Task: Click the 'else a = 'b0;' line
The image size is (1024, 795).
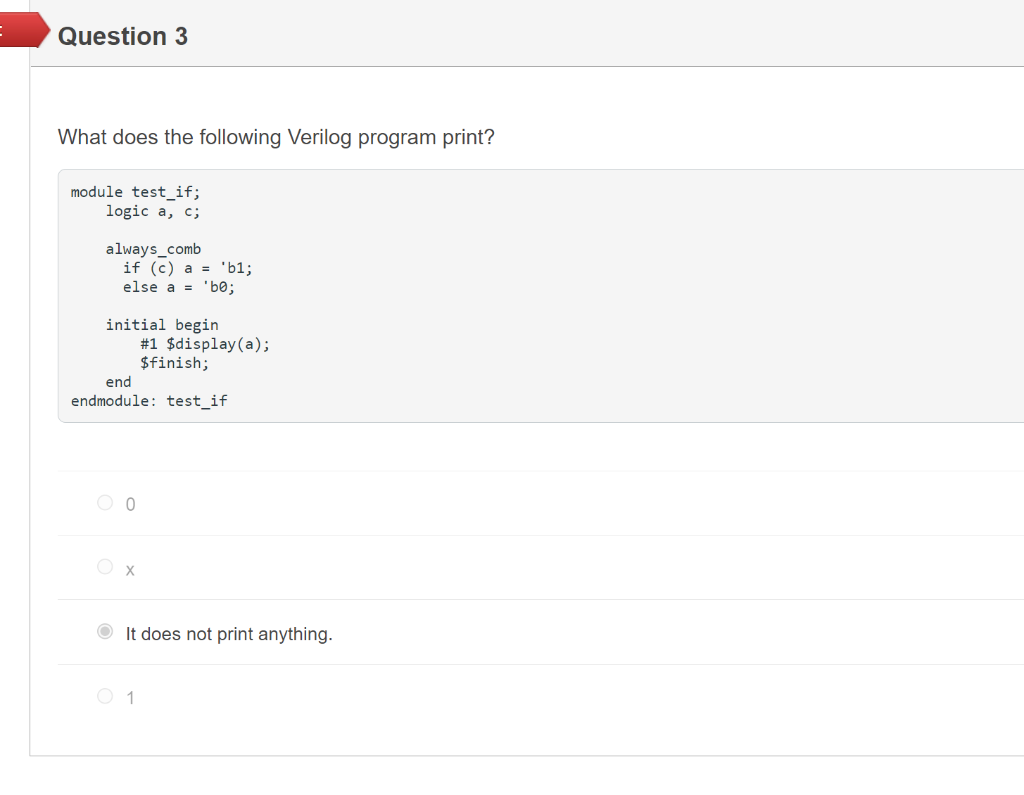Action: 178,287
